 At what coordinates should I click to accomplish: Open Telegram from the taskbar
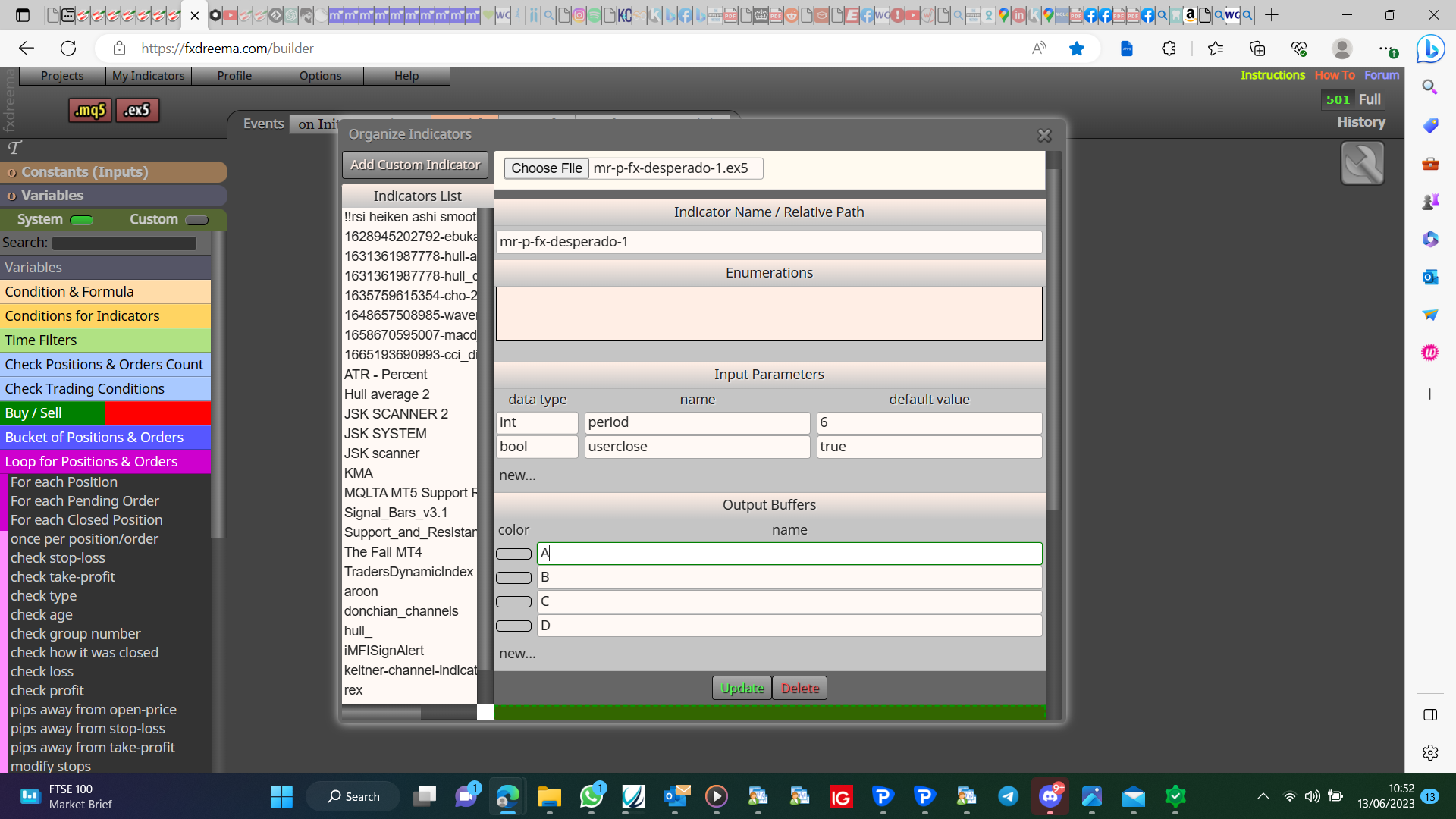1008,796
